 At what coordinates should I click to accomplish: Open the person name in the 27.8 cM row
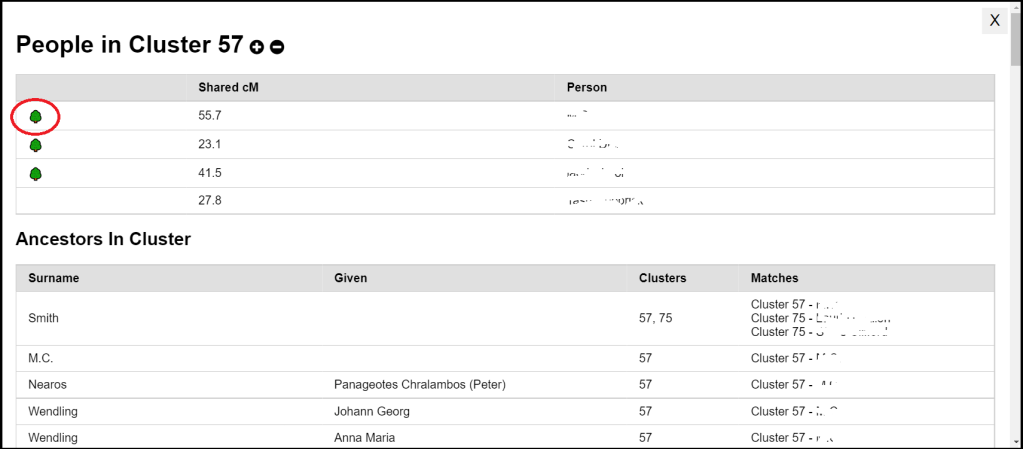pyautogui.click(x=604, y=201)
